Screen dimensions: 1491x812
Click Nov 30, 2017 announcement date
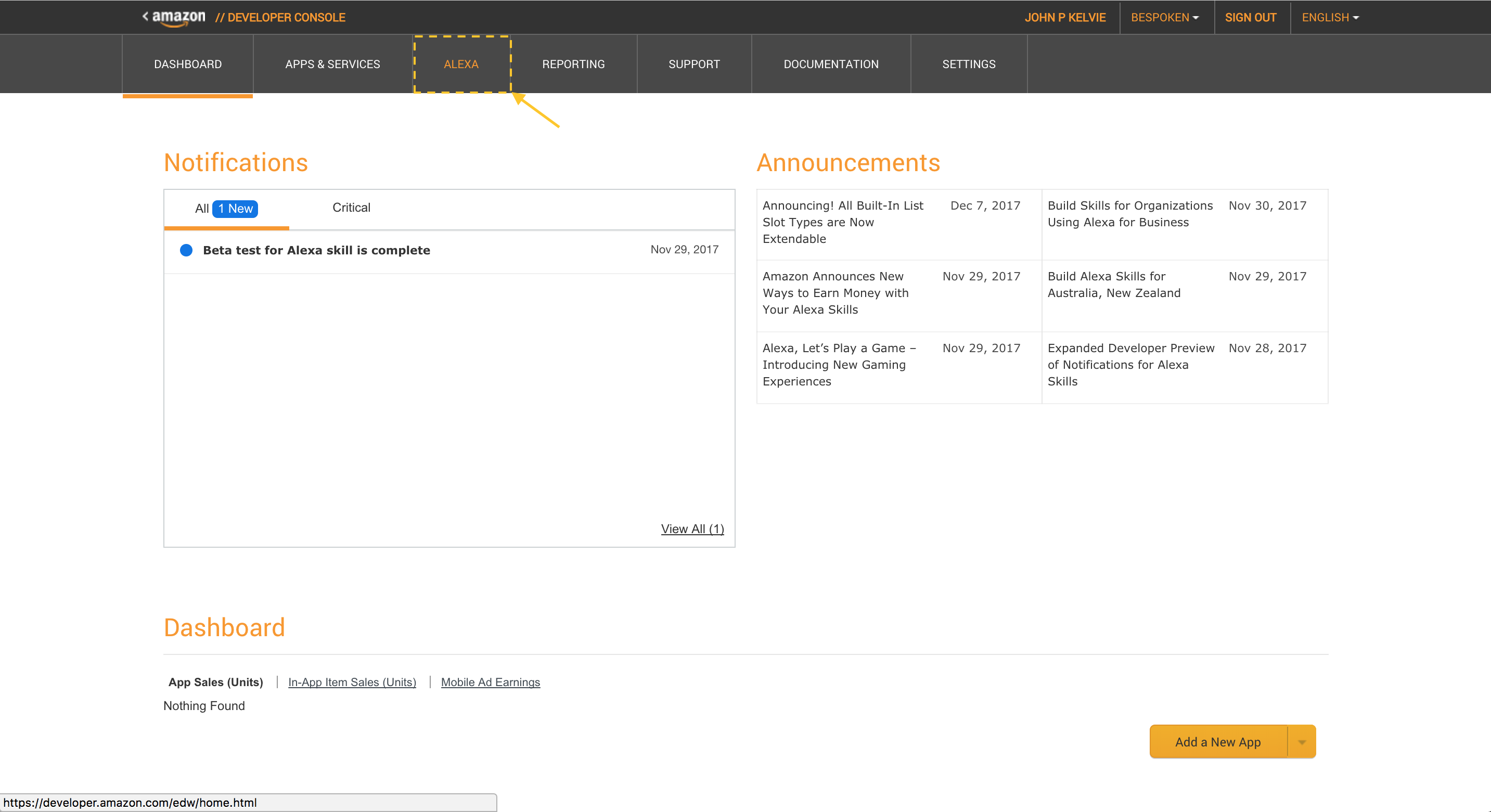(1268, 206)
